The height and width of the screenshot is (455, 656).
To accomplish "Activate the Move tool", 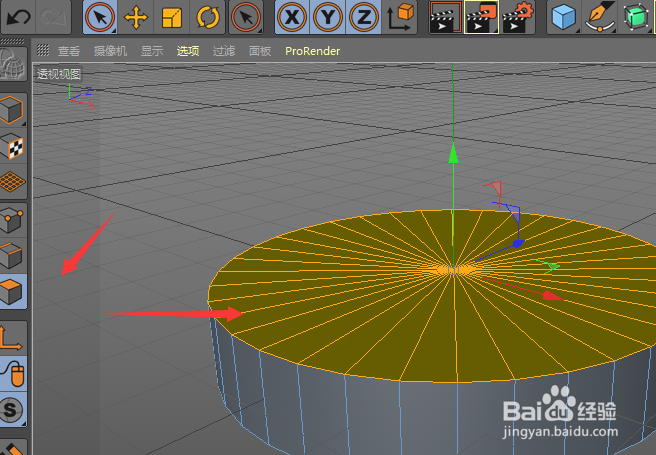I will pos(136,18).
